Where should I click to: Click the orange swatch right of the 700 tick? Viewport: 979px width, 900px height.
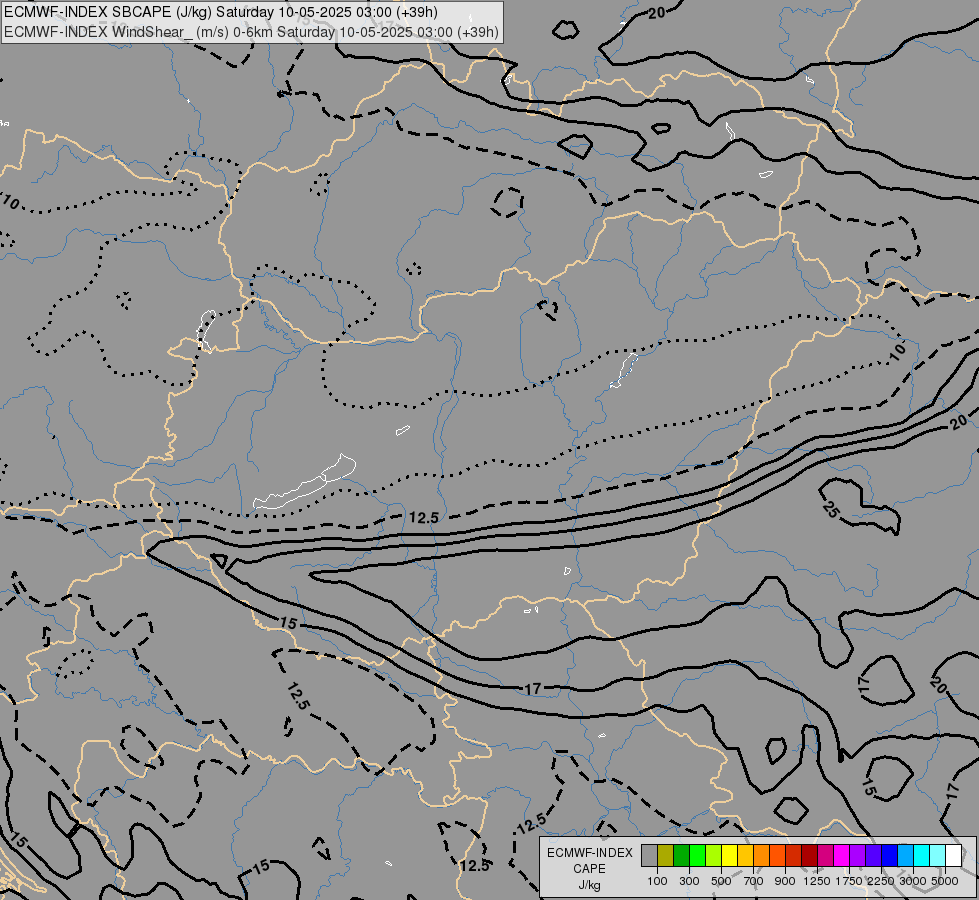click(761, 855)
